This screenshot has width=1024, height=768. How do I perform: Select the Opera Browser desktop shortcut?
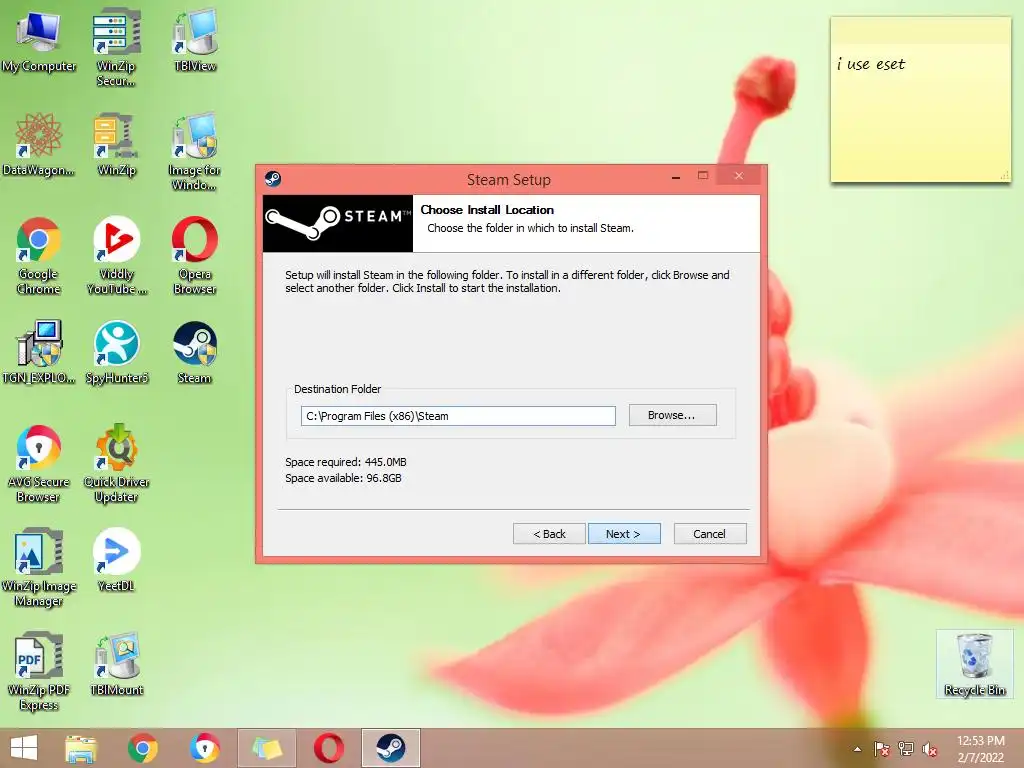[195, 256]
